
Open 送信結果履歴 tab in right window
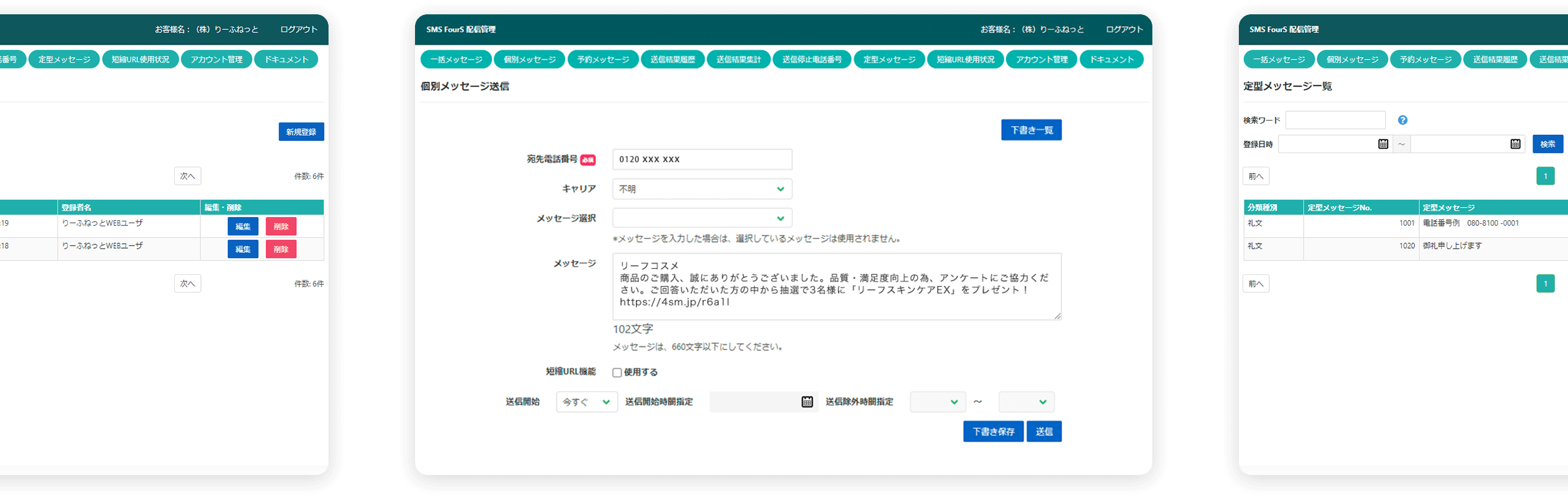[1495, 60]
